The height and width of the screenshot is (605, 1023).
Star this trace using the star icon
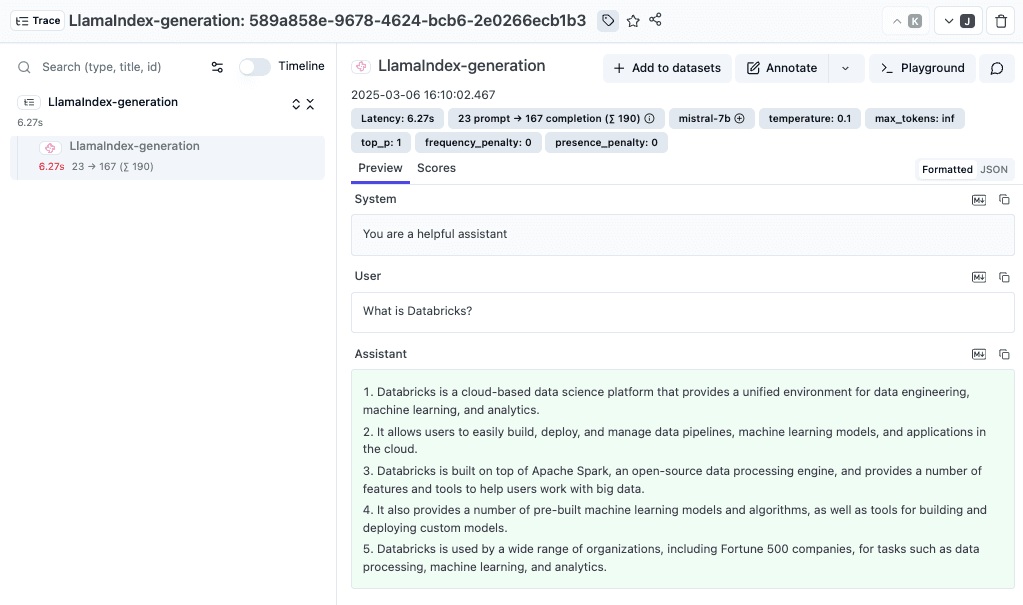631,20
